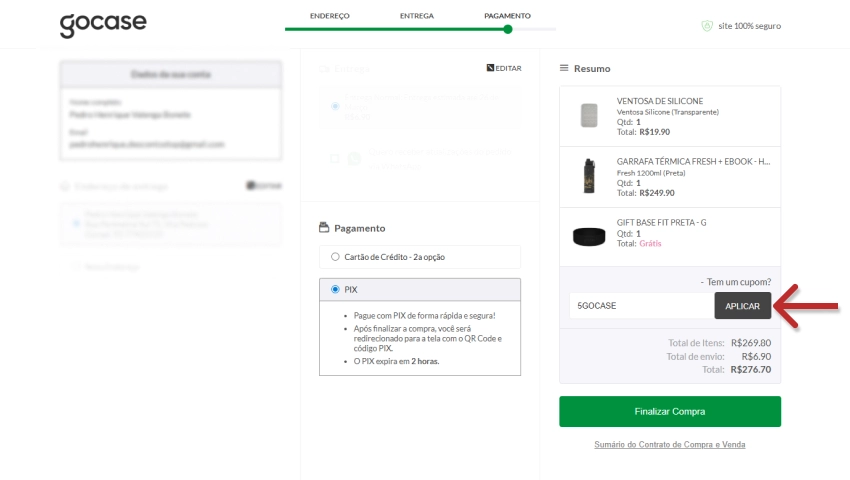Image resolution: width=850 pixels, height=480 pixels.
Task: Click 'site 100% seguro' text
Action: pyautogui.click(x=750, y=25)
